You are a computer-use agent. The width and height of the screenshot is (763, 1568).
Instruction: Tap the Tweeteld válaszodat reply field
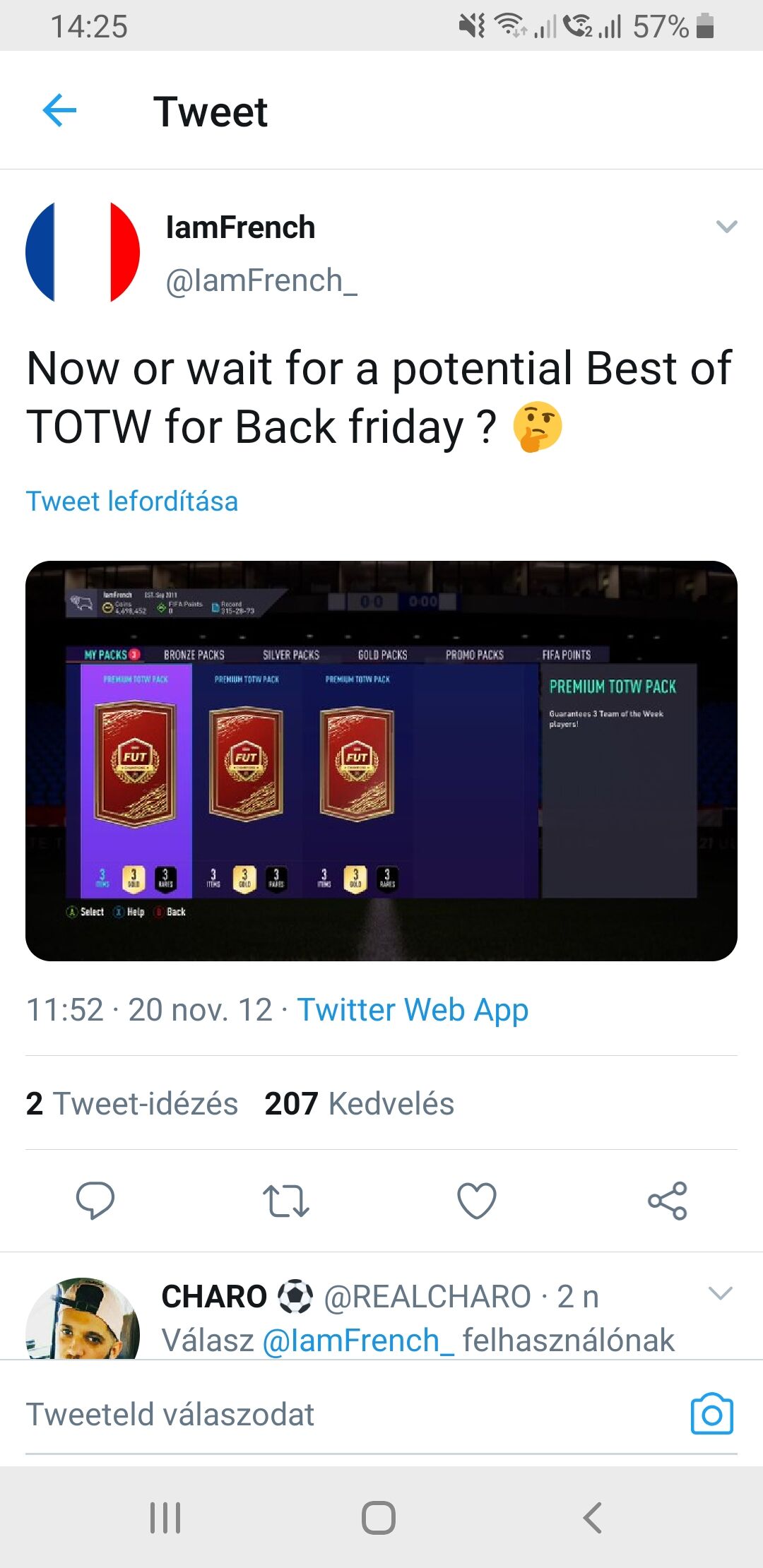(x=353, y=1414)
